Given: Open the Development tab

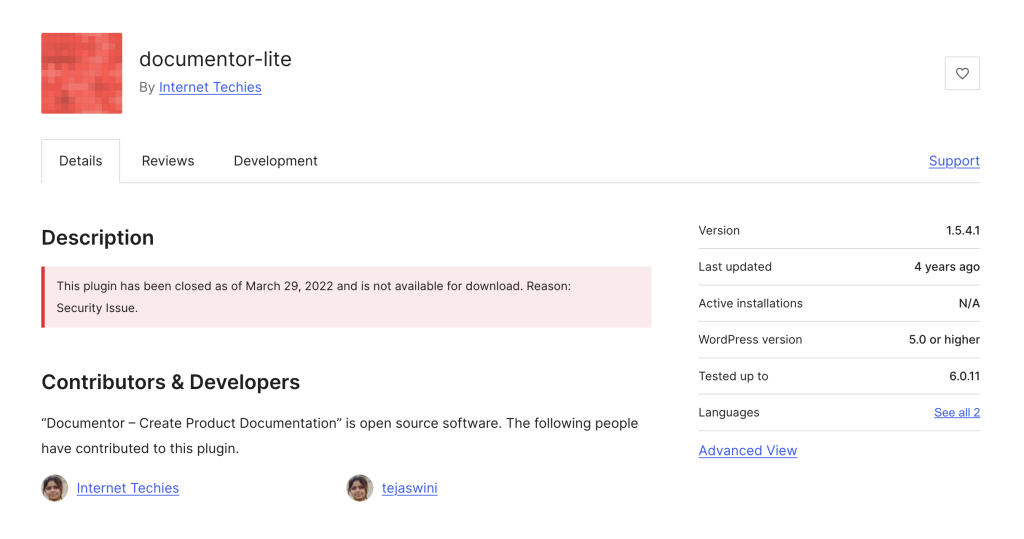Looking at the screenshot, I should pyautogui.click(x=275, y=161).
